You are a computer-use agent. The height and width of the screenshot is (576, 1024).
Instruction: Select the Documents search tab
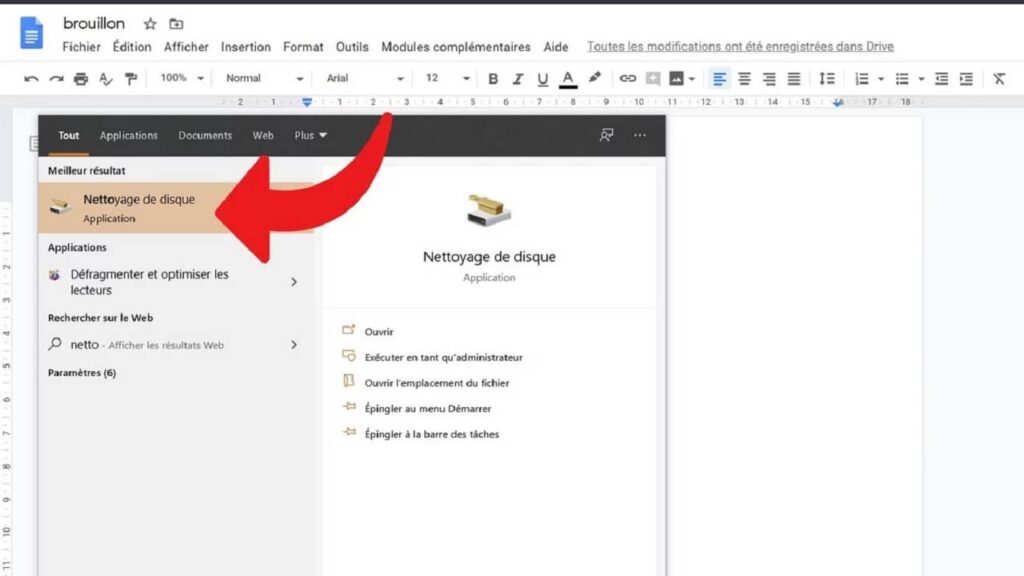click(205, 135)
